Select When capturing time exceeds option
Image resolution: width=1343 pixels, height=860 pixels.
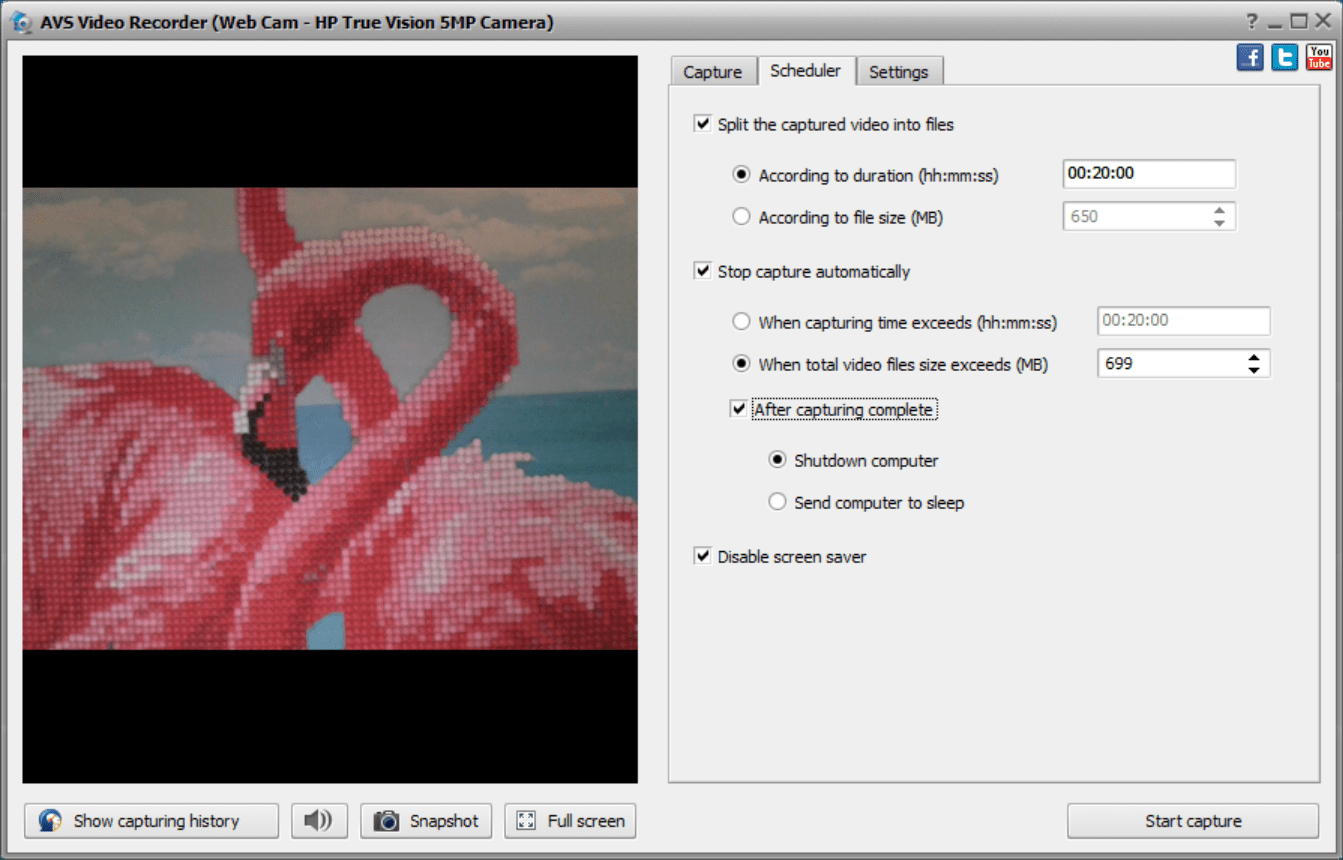pyautogui.click(x=741, y=321)
